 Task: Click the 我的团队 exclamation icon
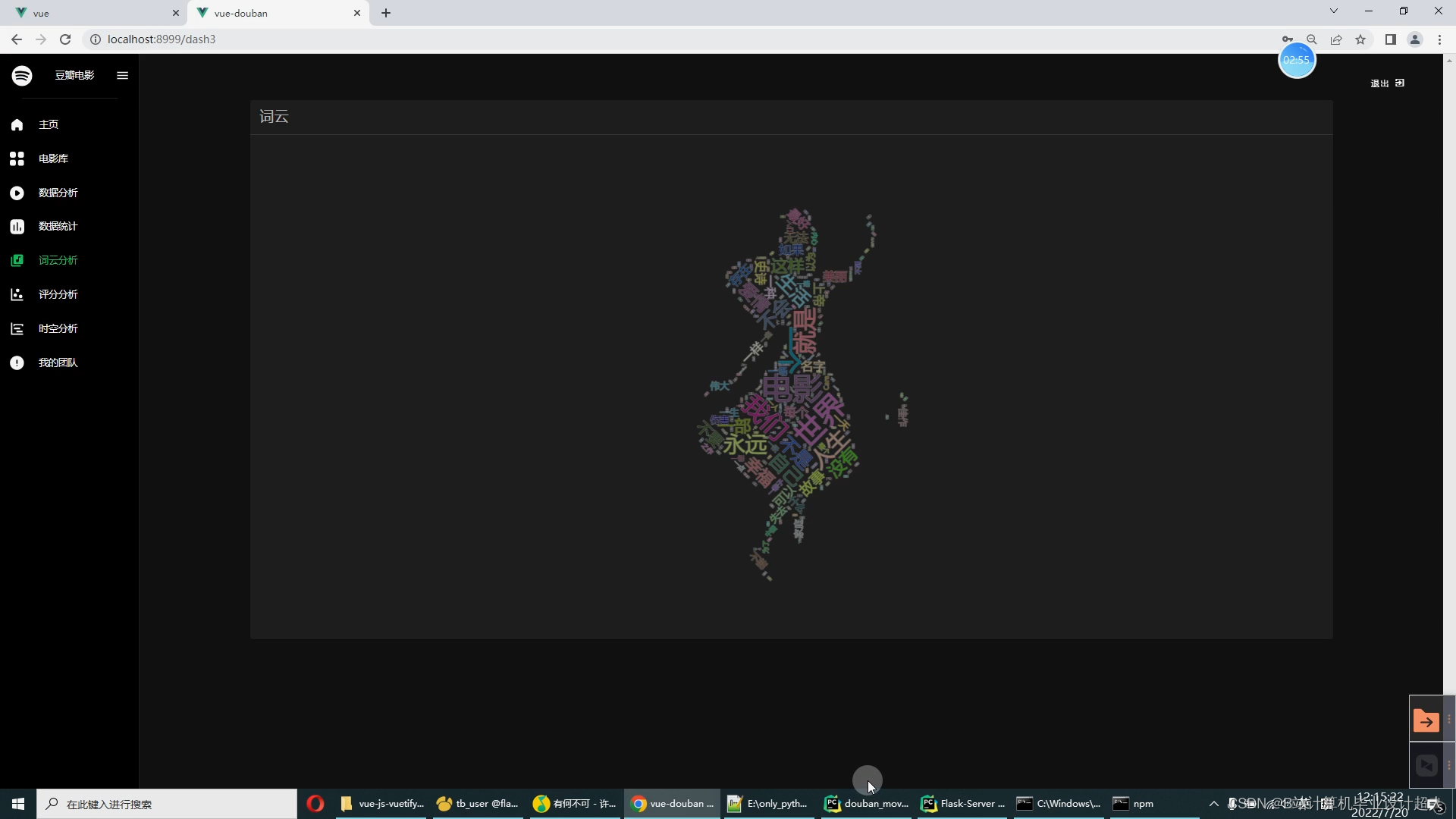(17, 362)
